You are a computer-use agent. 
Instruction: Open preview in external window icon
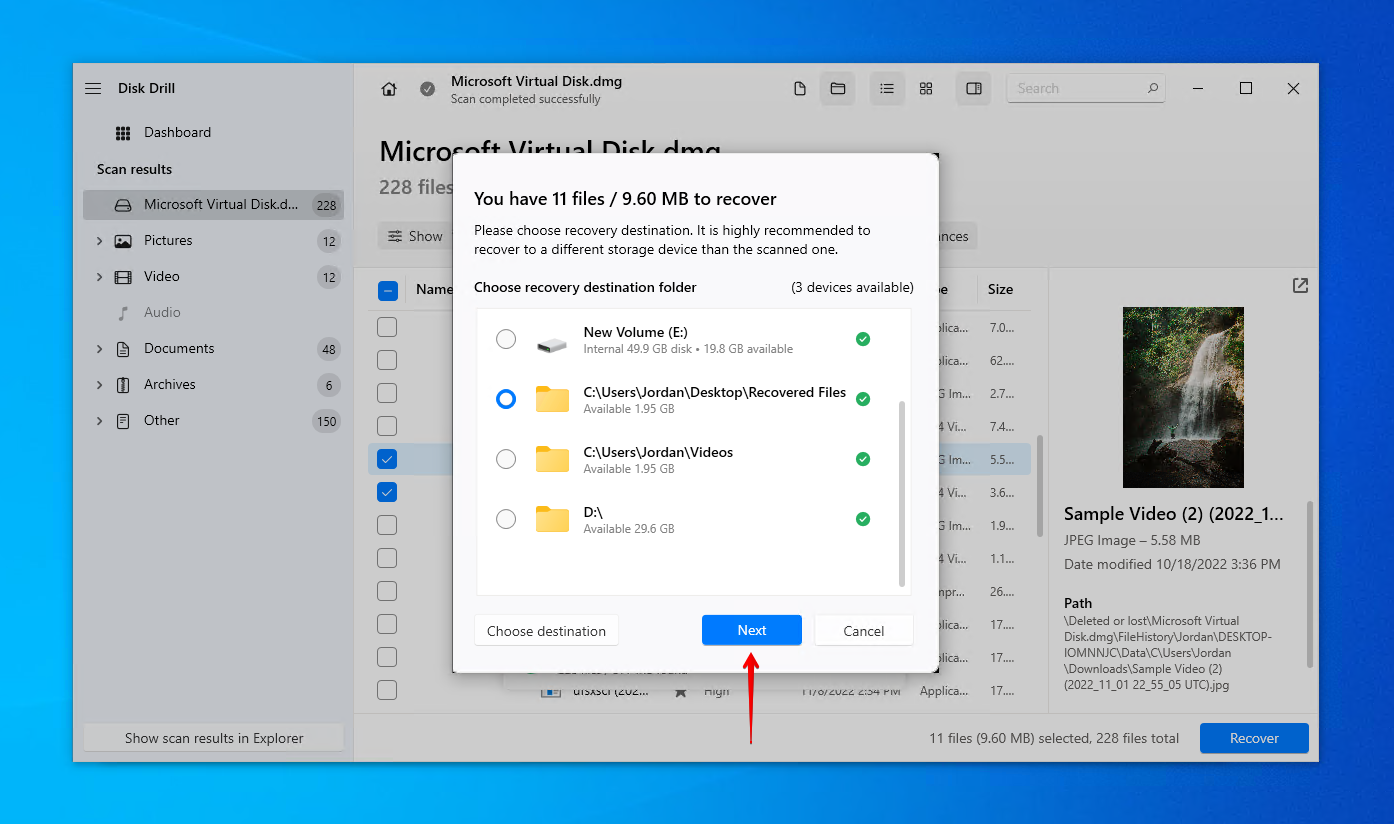1300,286
